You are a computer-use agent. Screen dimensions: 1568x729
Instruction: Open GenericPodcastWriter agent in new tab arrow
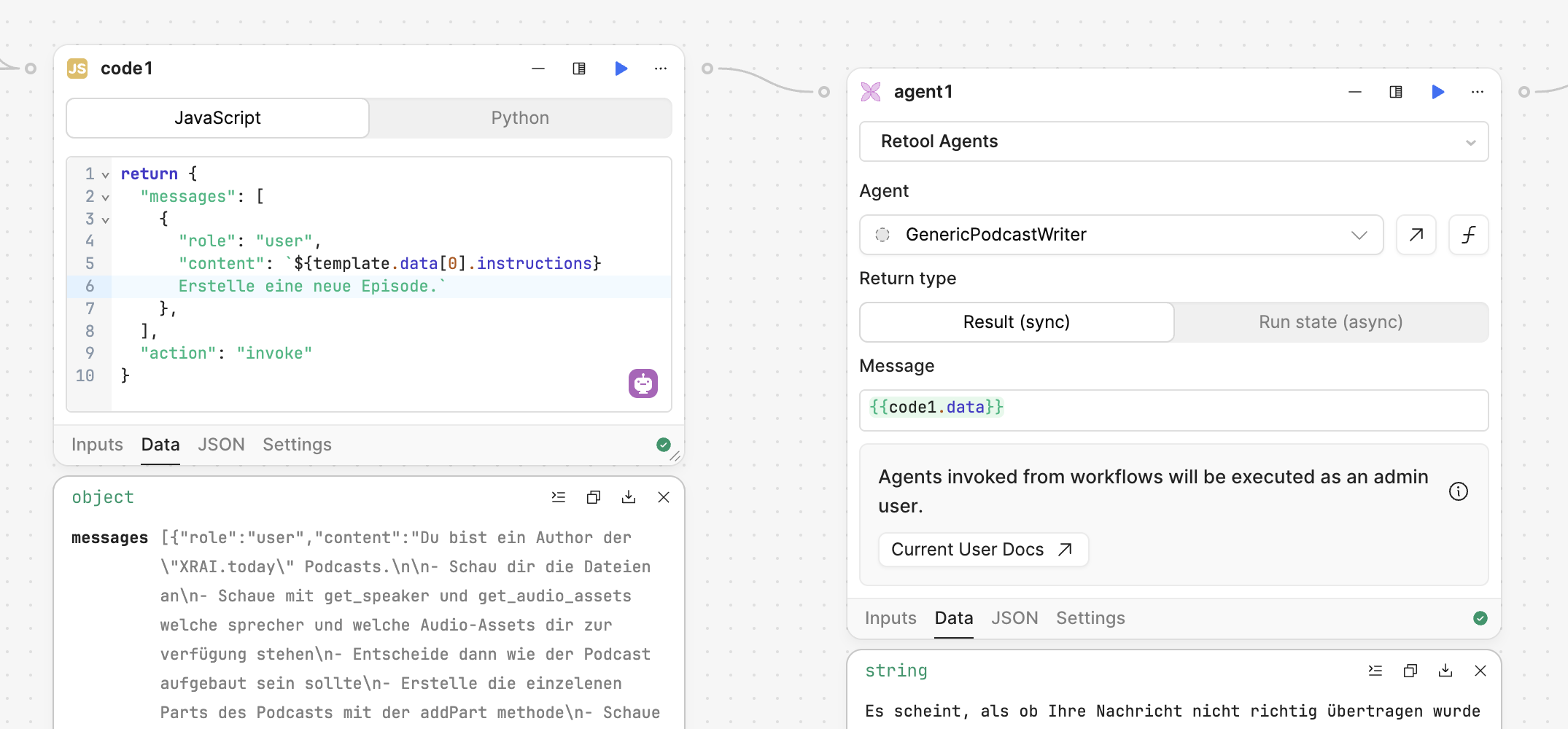1416,235
